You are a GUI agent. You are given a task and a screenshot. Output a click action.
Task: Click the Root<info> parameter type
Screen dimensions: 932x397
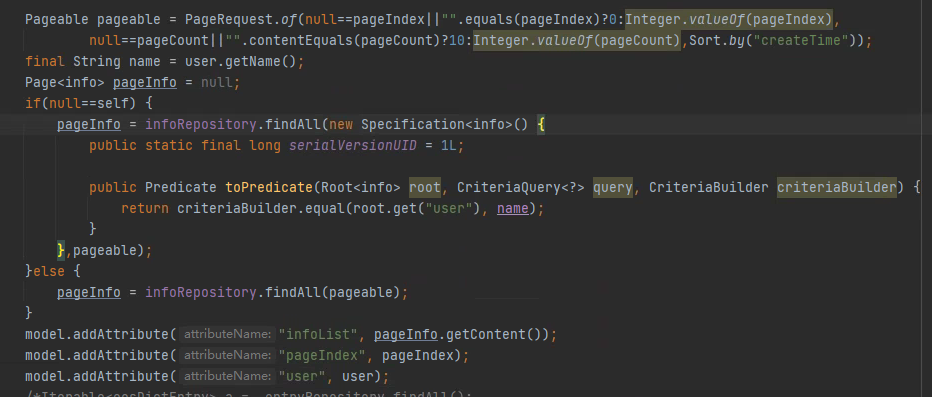(361, 188)
